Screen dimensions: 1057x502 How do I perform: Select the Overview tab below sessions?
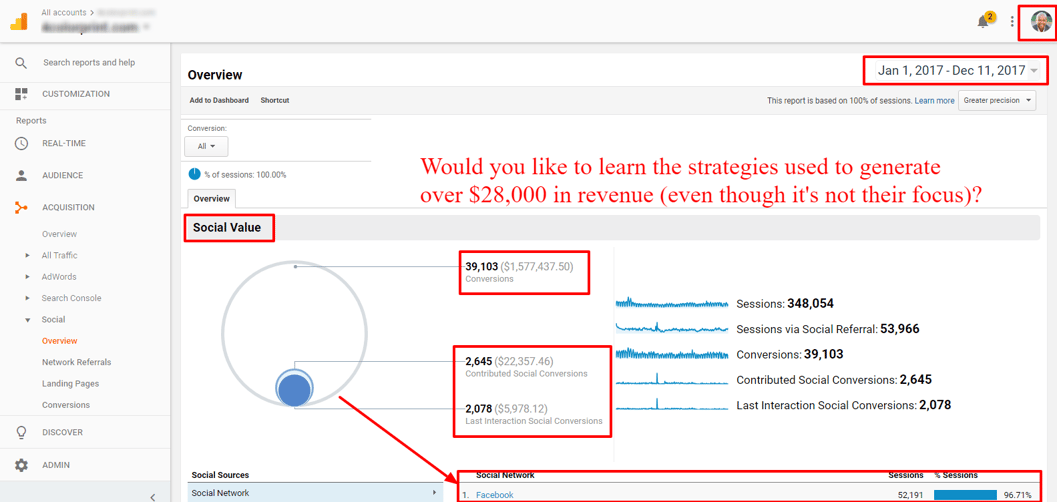click(211, 198)
